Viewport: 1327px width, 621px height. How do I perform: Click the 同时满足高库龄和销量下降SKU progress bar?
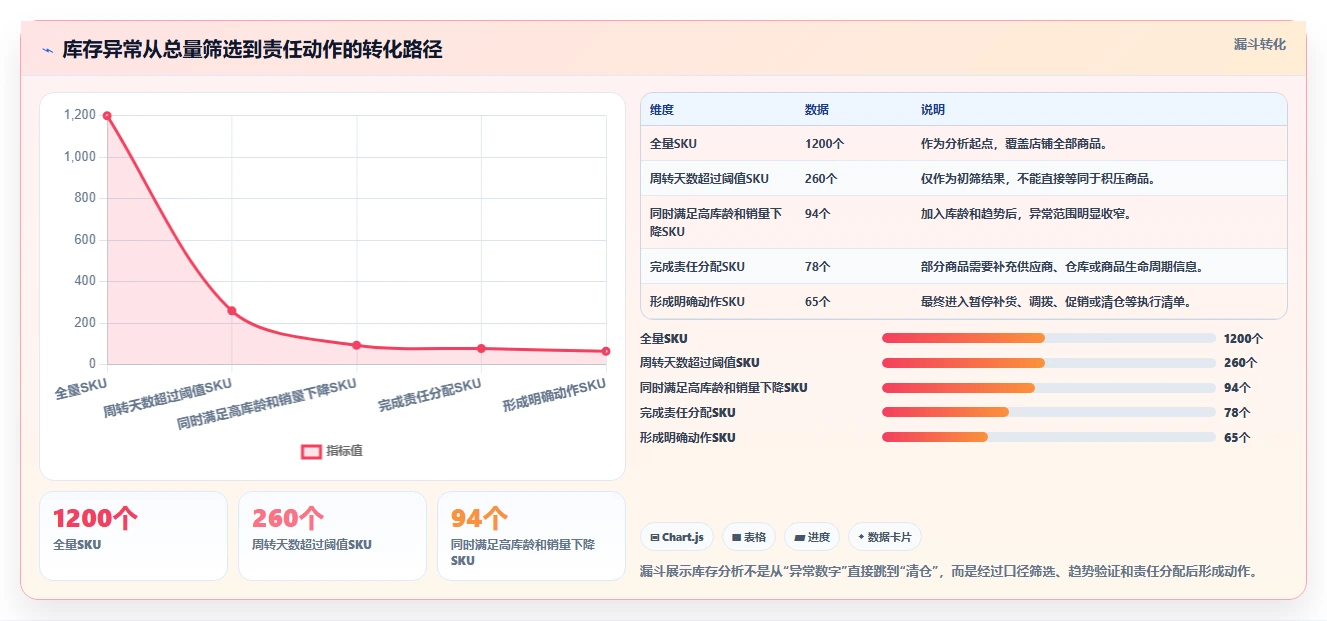tap(1049, 388)
